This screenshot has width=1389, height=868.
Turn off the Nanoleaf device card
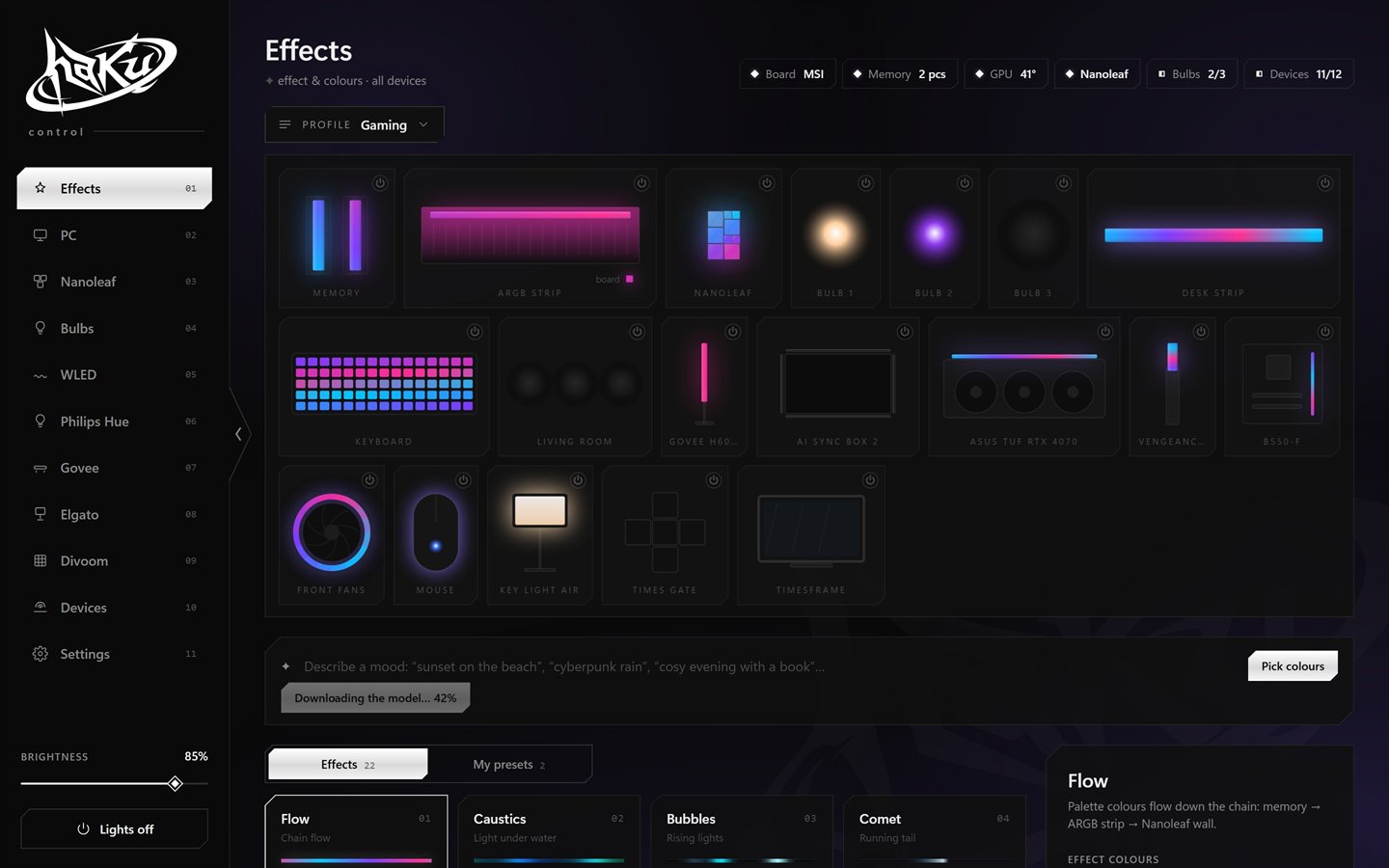pos(767,183)
